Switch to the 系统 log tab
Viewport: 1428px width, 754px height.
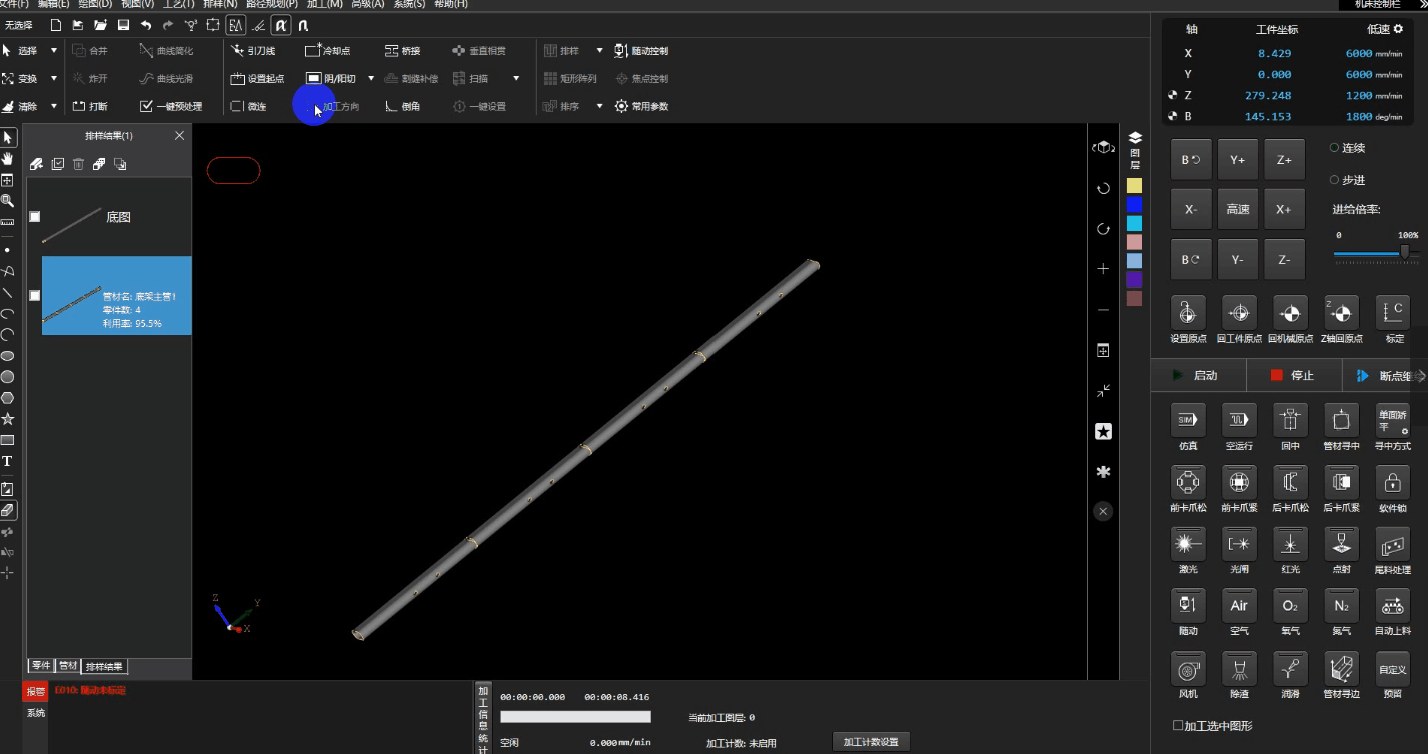(x=36, y=713)
